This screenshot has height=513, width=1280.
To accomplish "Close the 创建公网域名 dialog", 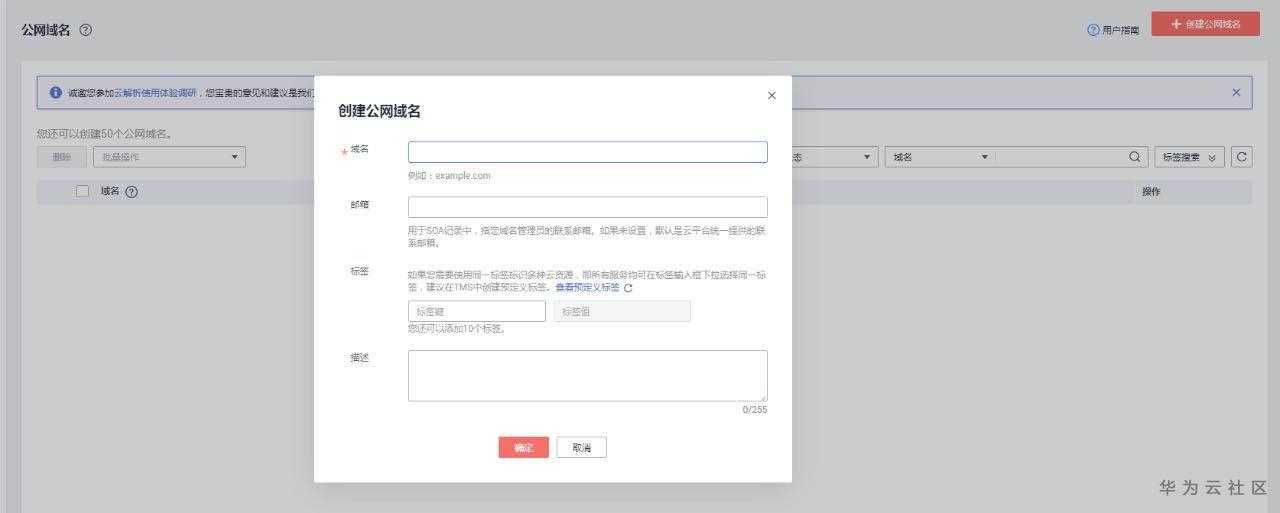I will tap(771, 96).
